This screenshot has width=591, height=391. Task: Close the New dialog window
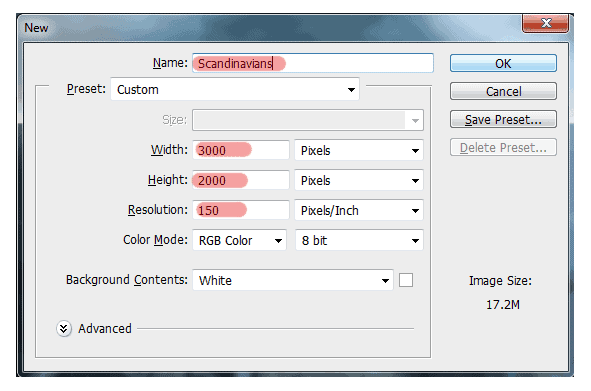[x=545, y=23]
